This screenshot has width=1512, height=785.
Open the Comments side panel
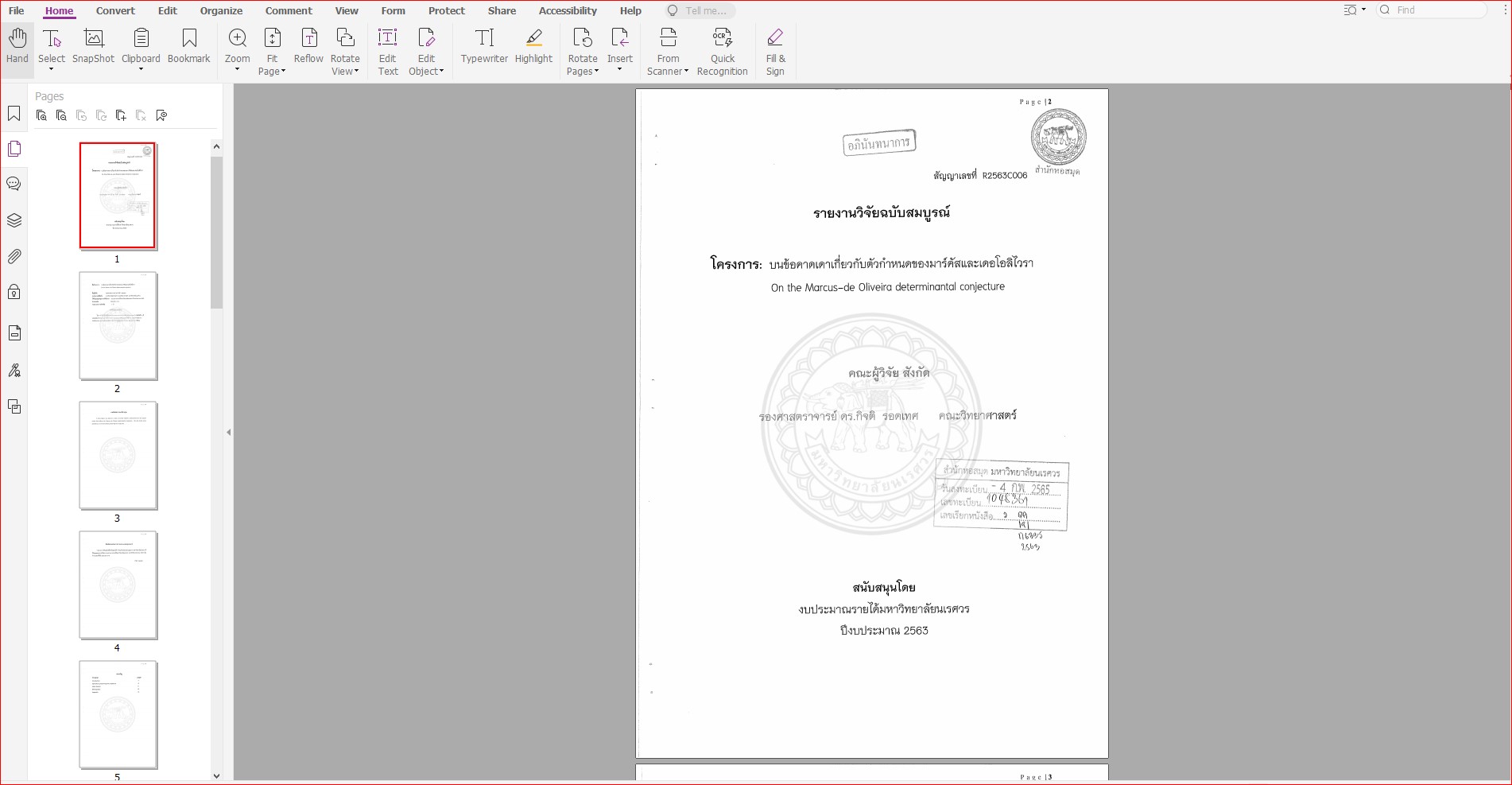tap(14, 184)
